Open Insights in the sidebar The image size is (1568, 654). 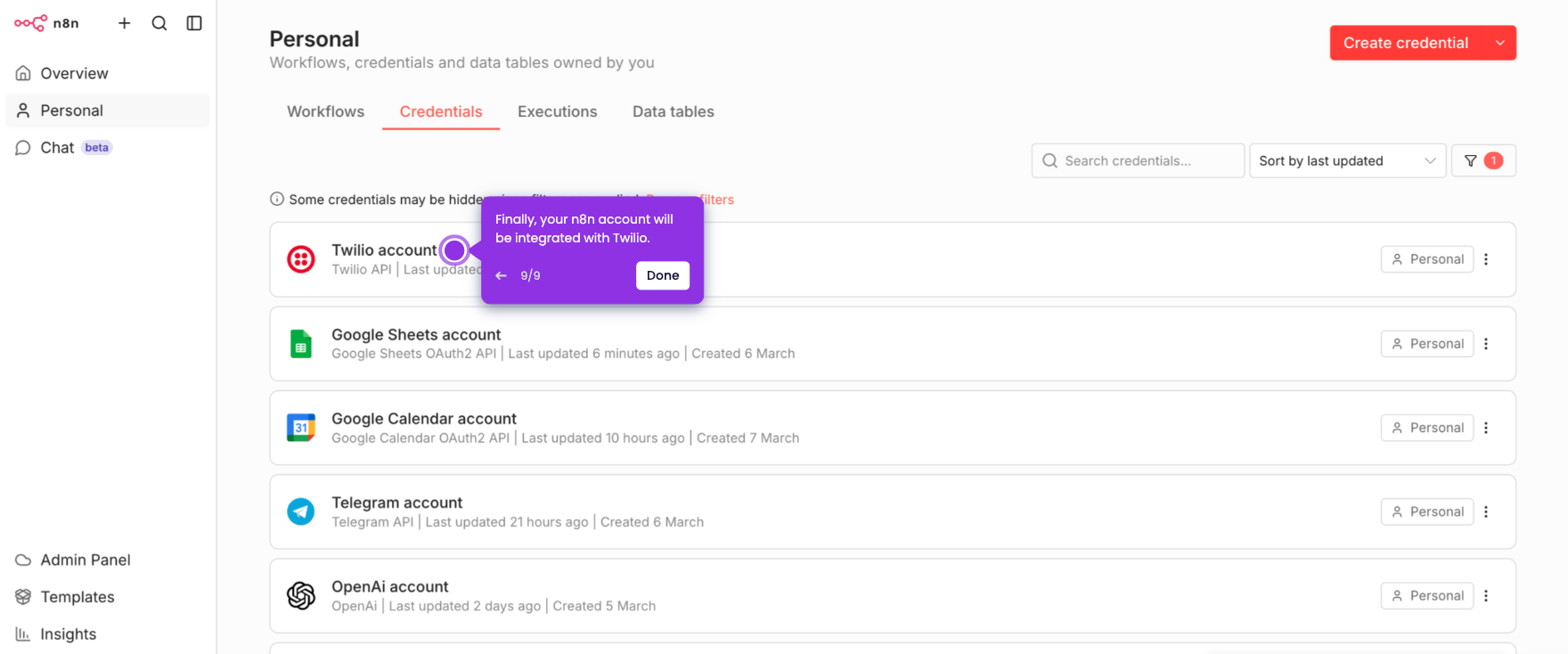point(108,634)
